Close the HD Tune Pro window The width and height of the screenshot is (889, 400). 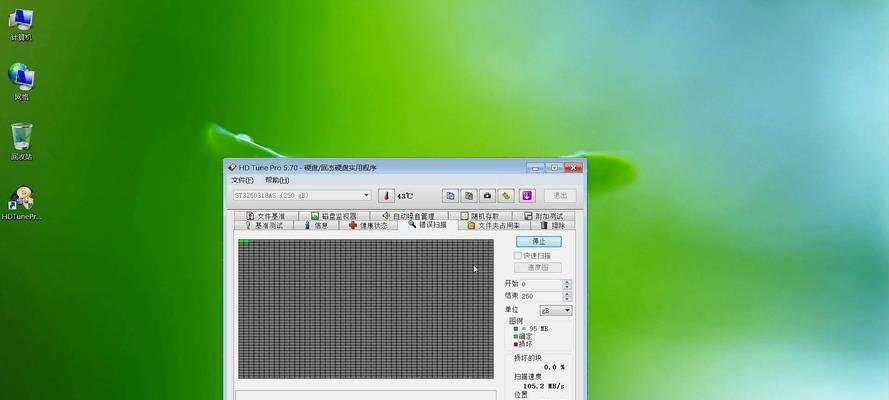tap(573, 167)
